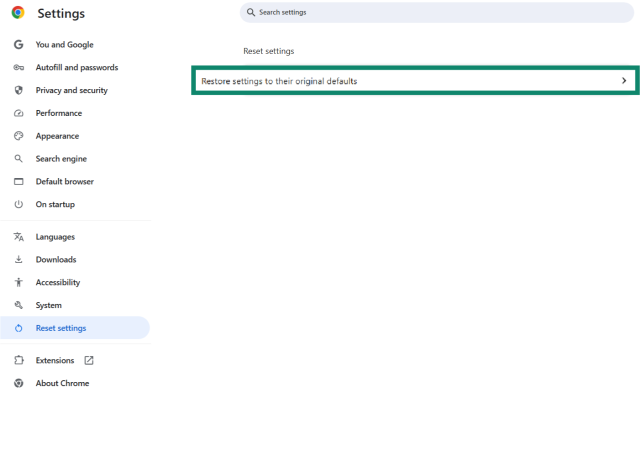Click the external link icon next to Extensions
Viewport: 640px width, 450px height.
tap(89, 361)
